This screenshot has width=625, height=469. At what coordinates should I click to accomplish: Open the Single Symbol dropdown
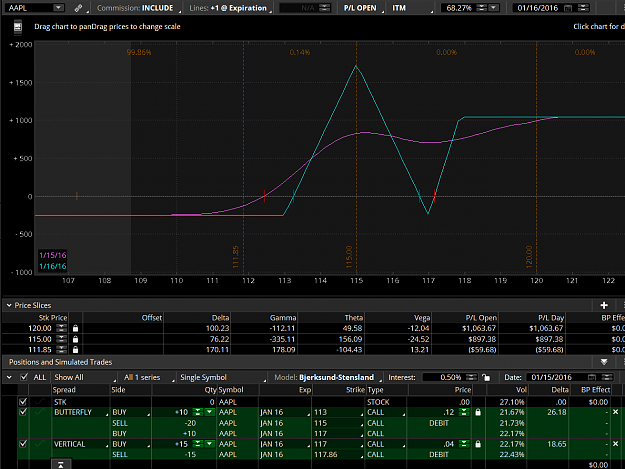(222, 377)
